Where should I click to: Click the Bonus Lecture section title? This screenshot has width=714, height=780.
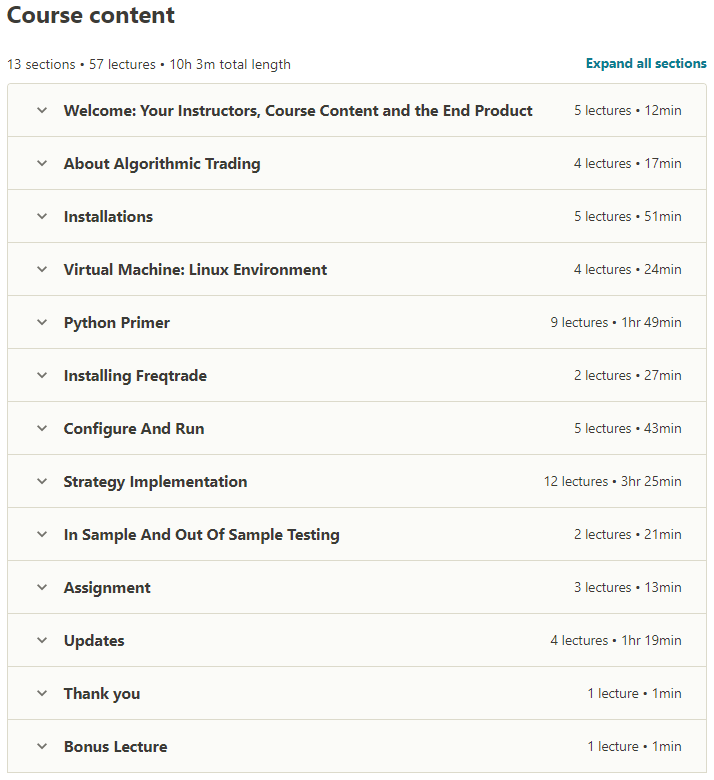pos(115,747)
